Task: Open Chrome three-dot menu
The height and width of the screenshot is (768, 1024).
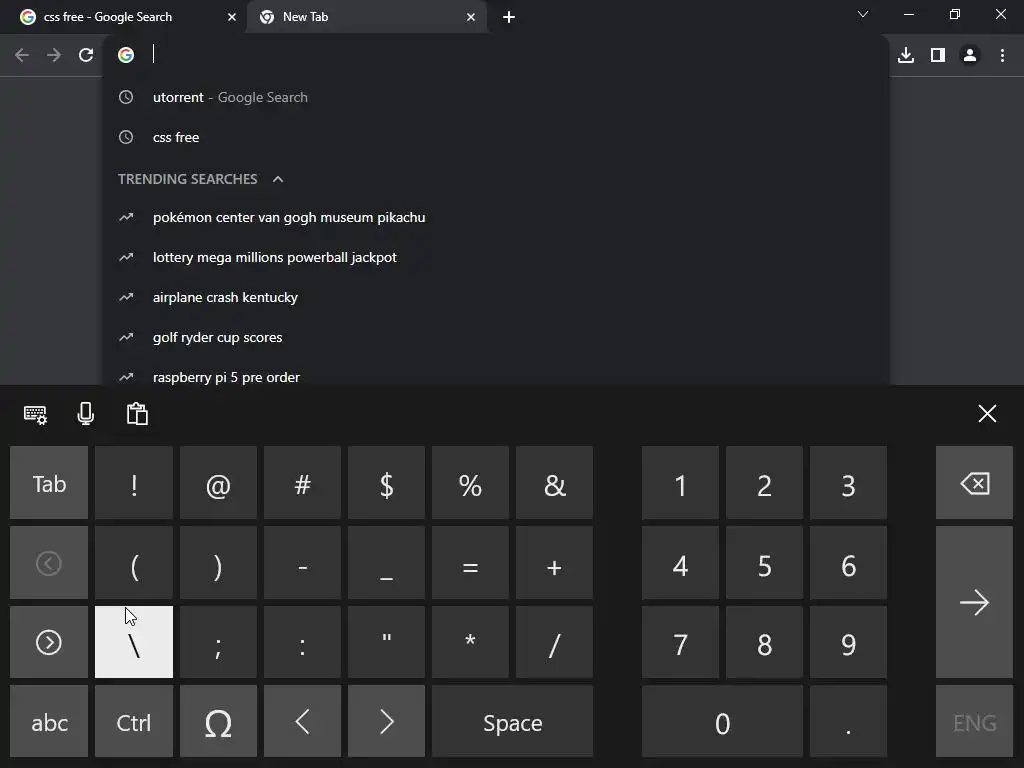Action: (1002, 56)
